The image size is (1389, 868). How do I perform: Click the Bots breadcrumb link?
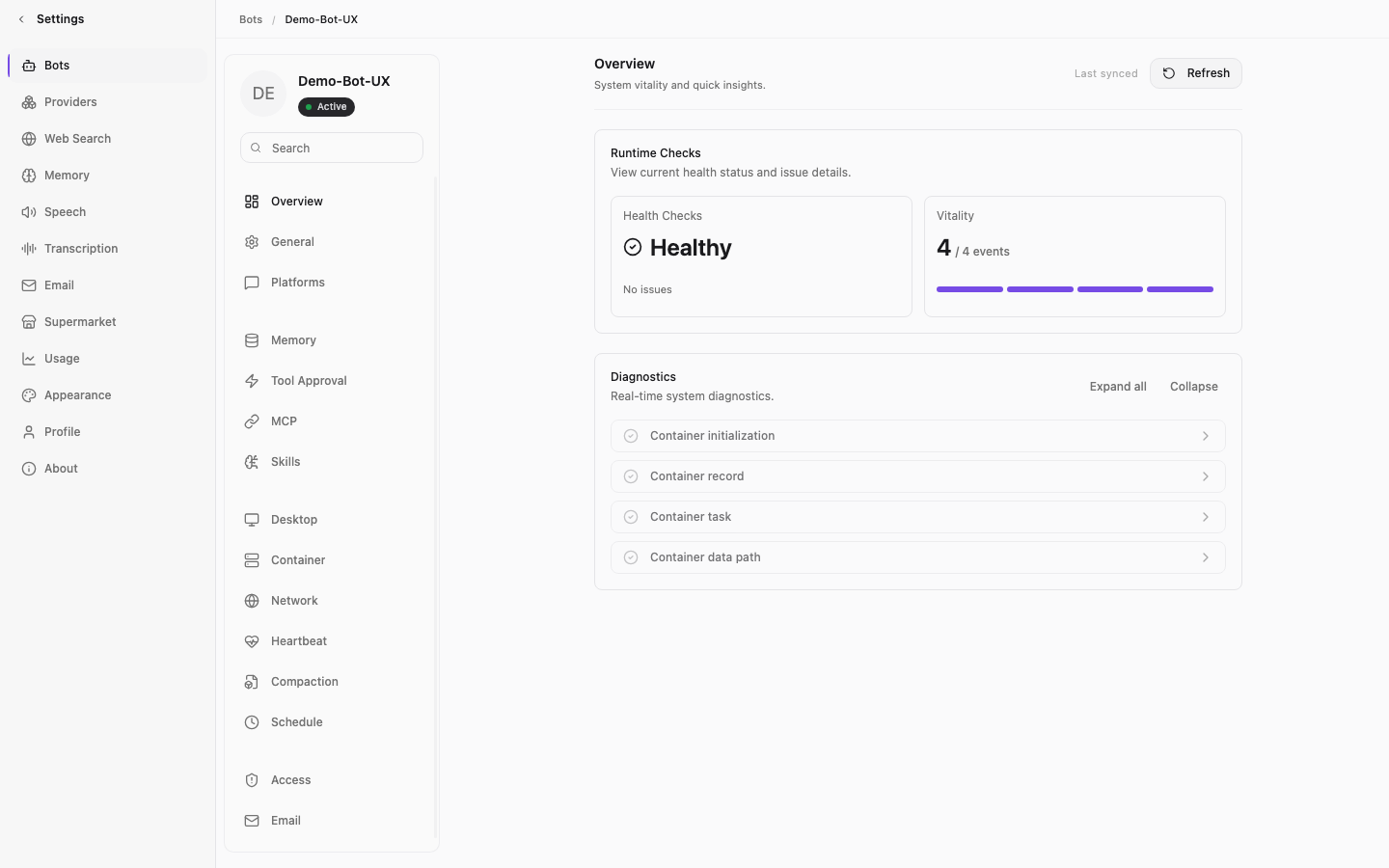coord(251,19)
